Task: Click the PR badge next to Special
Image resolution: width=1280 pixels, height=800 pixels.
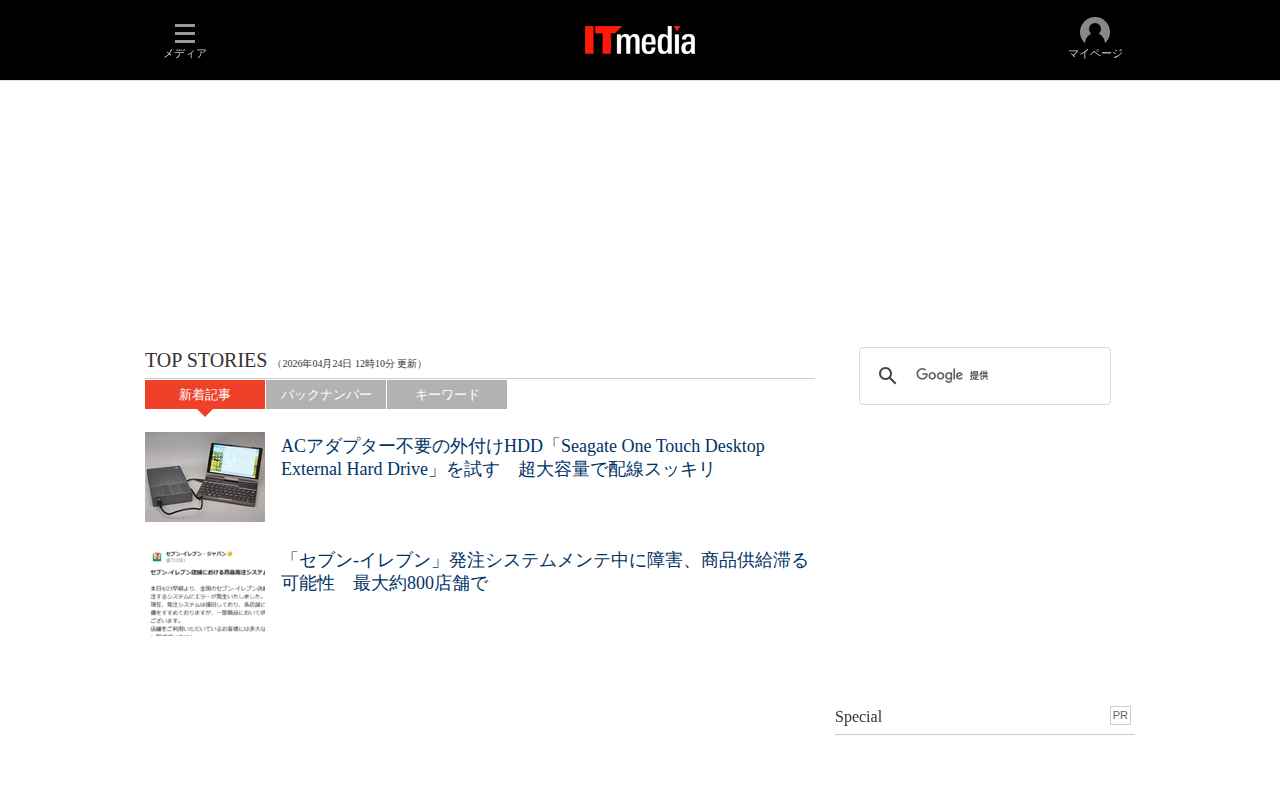Action: [1120, 715]
